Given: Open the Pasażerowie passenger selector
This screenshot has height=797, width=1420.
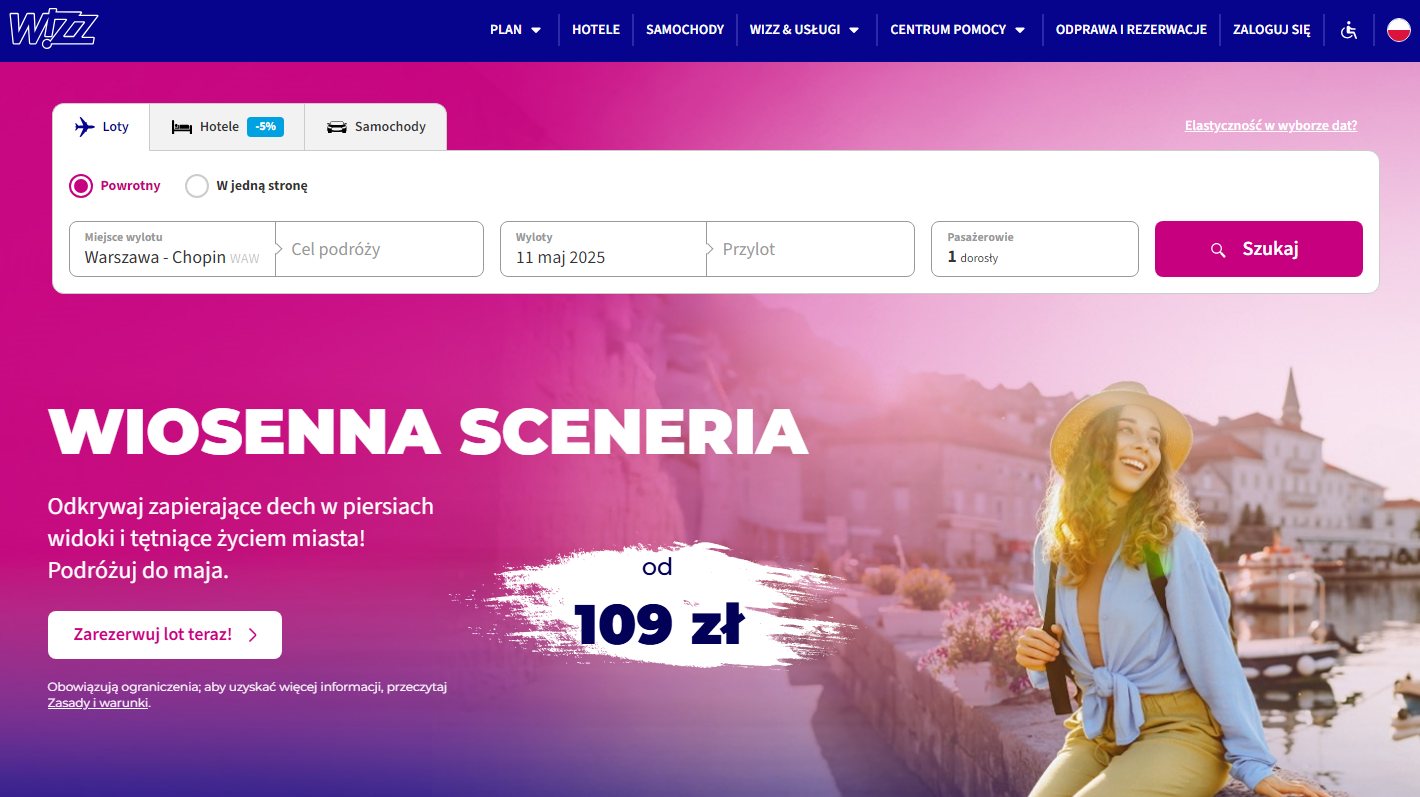Looking at the screenshot, I should (1035, 249).
